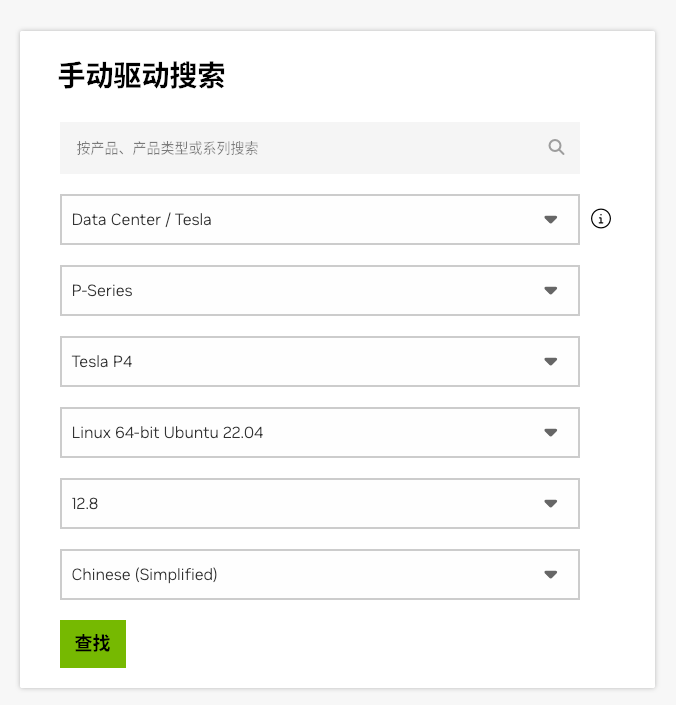Expand the P-Series product series dropdown
This screenshot has height=705, width=676.
pos(300,290)
